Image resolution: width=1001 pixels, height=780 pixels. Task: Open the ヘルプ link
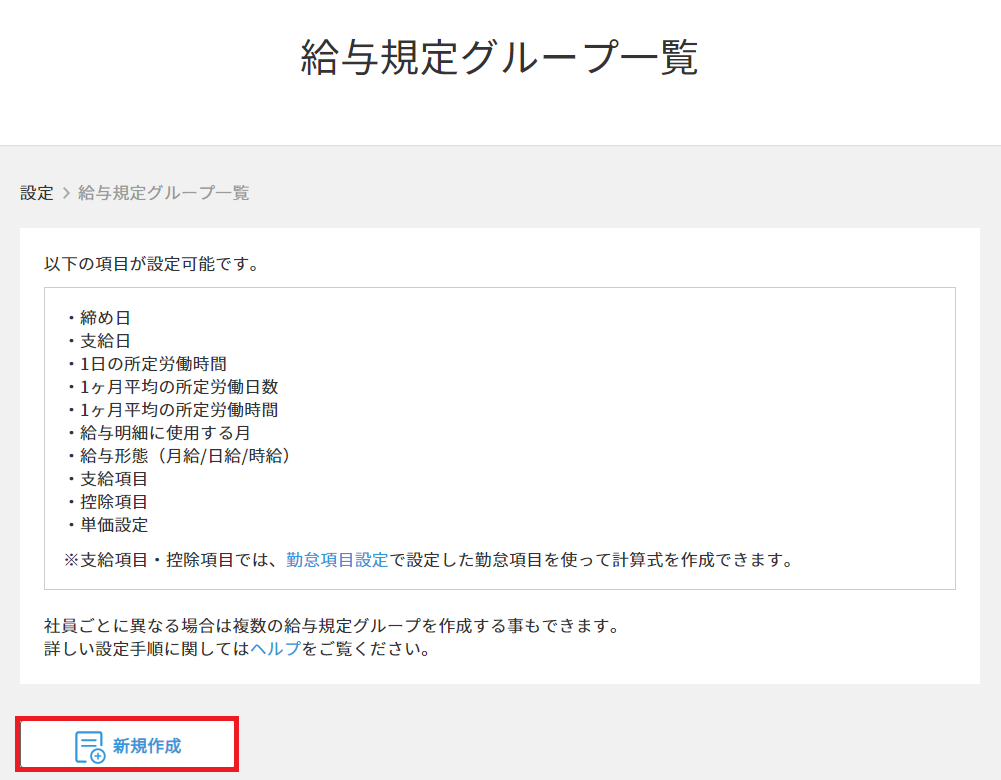pos(275,649)
